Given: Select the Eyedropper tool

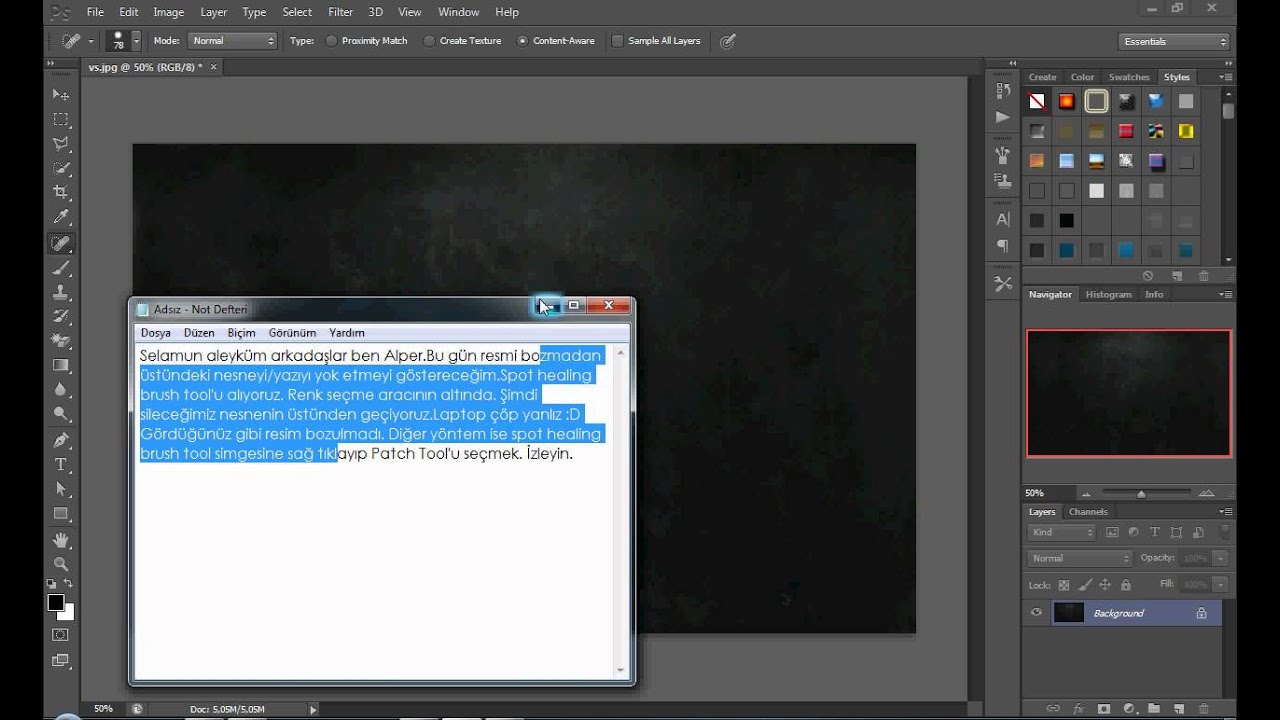Looking at the screenshot, I should [61, 218].
